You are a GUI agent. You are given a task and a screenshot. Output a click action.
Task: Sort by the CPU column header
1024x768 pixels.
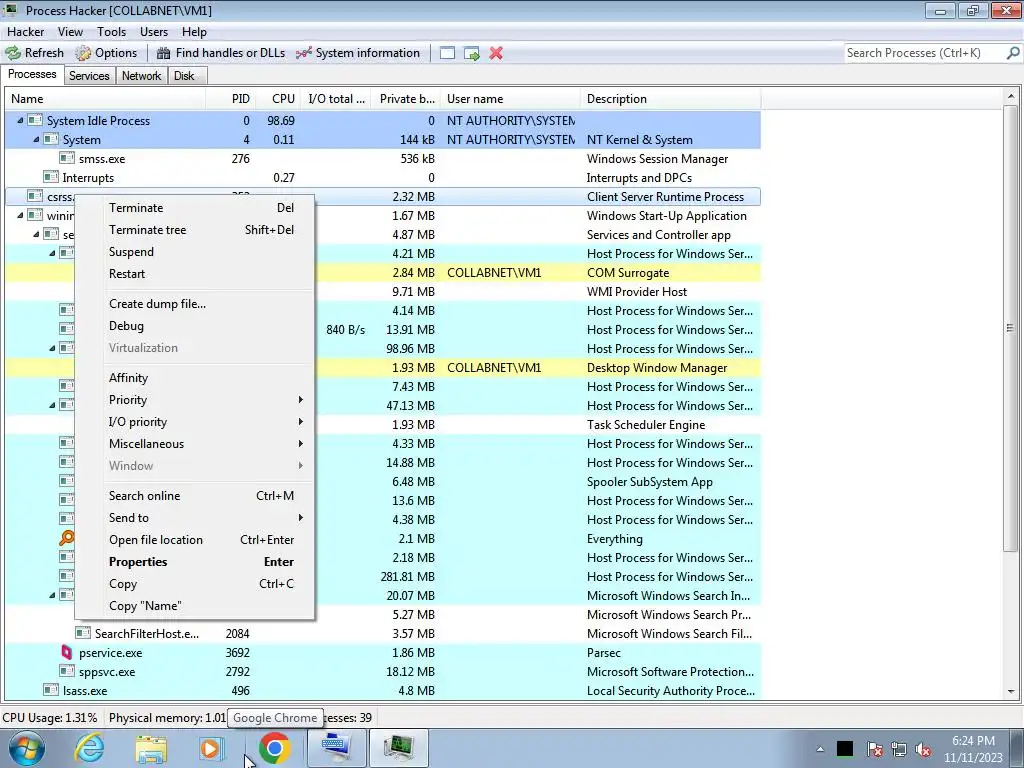point(278,99)
